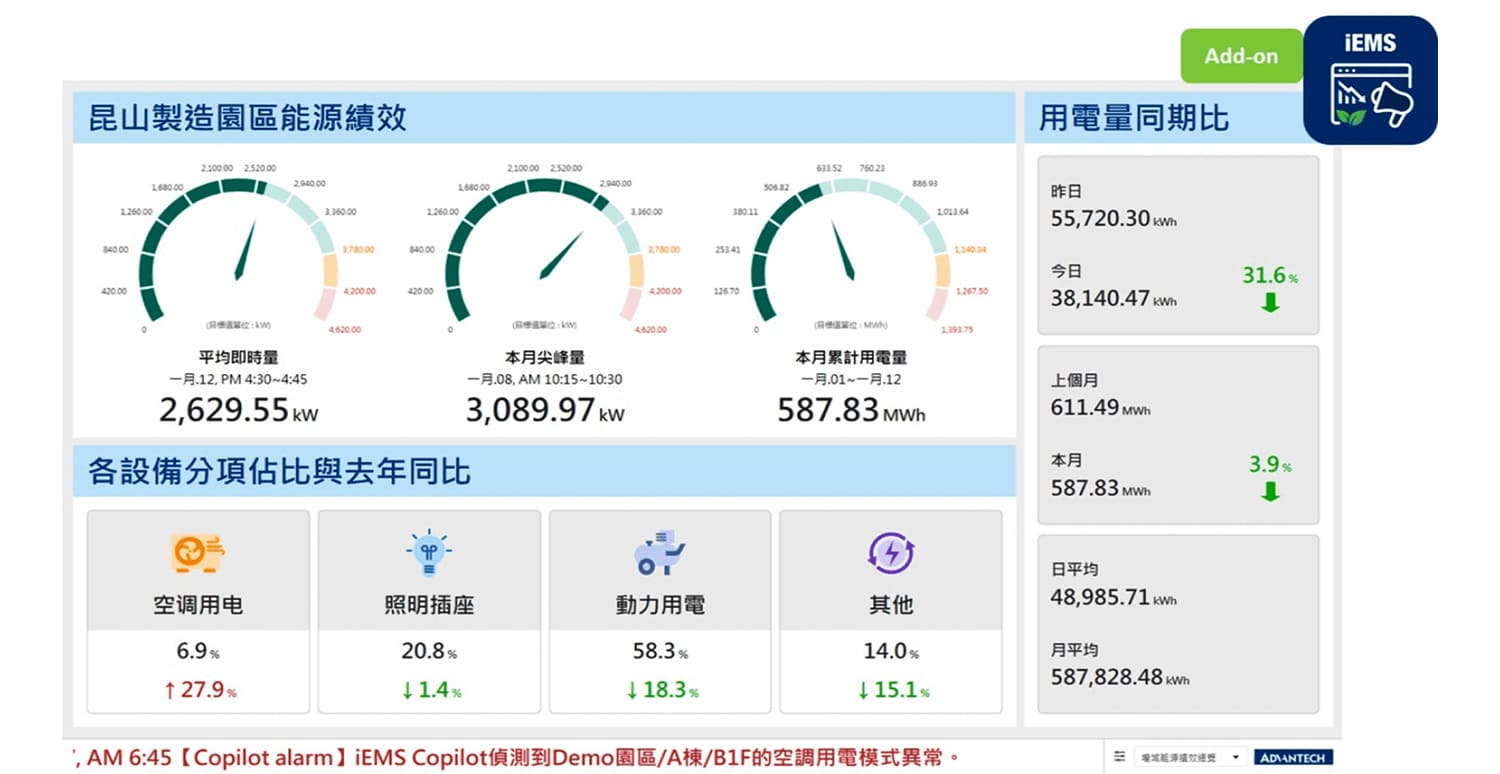The height and width of the screenshot is (774, 1500).
Task: Click the 空调用电 card label
Action: tap(198, 605)
